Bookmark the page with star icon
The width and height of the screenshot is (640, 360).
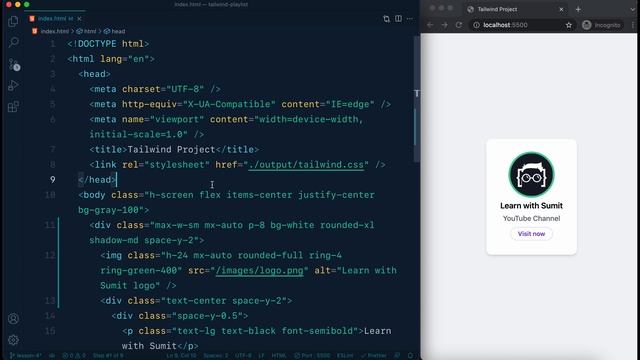[x=569, y=25]
